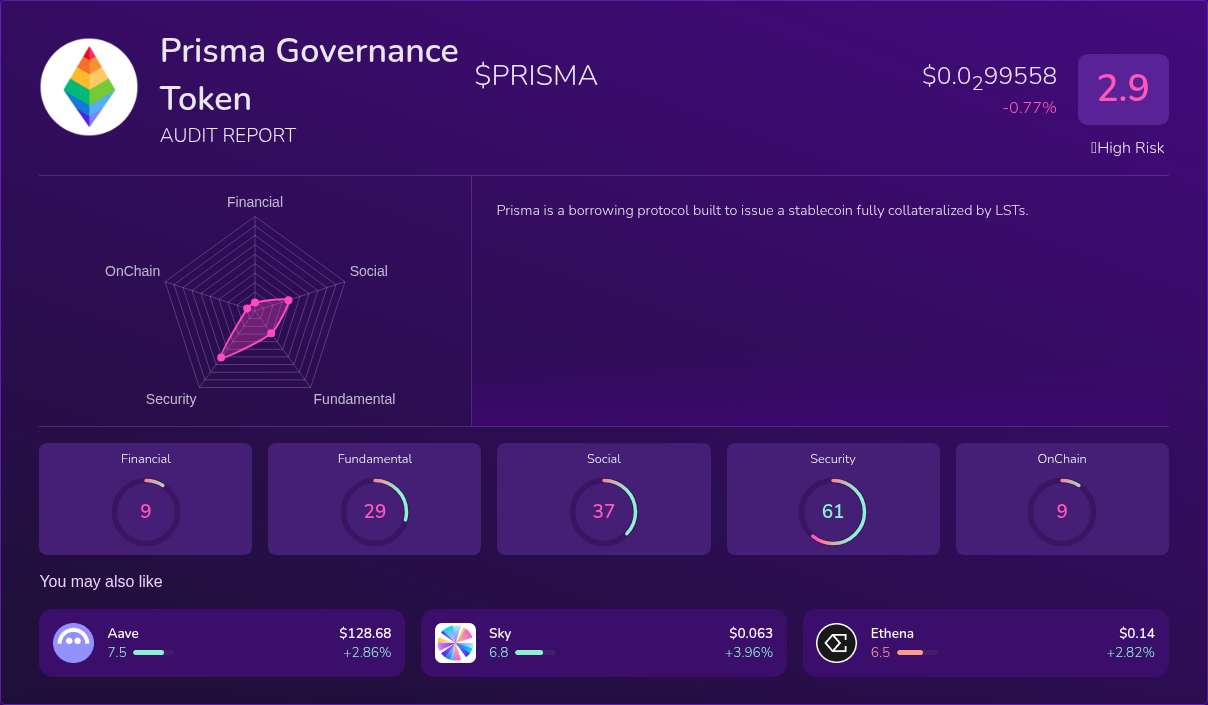Select the Aave token icon

[73, 643]
